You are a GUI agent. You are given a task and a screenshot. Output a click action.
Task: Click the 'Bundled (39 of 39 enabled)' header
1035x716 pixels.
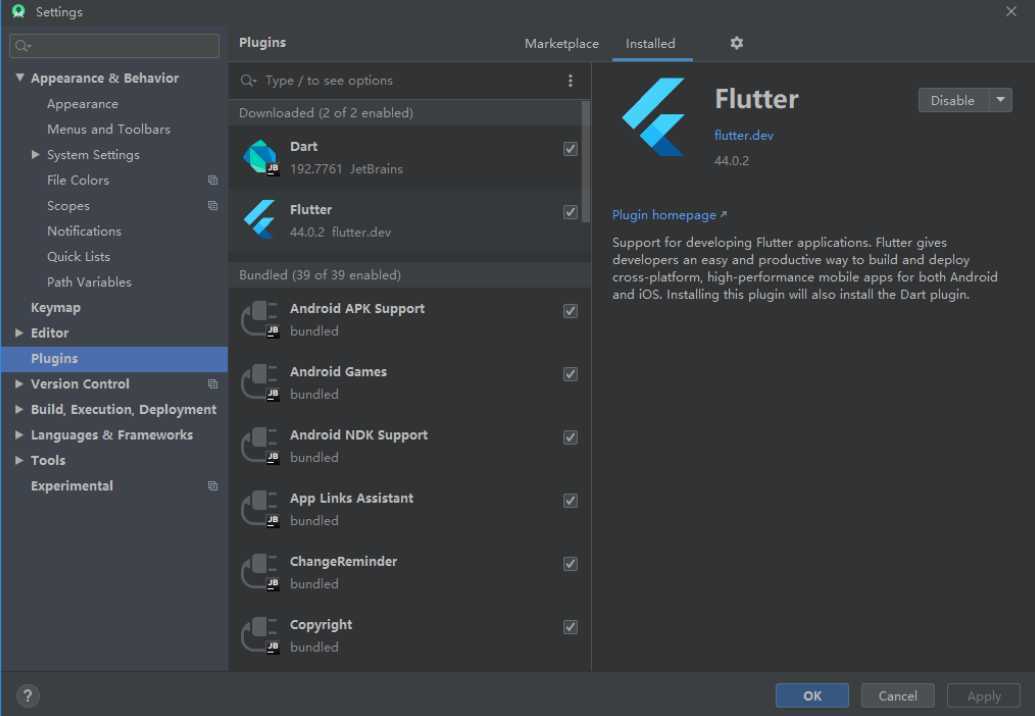pos(319,275)
